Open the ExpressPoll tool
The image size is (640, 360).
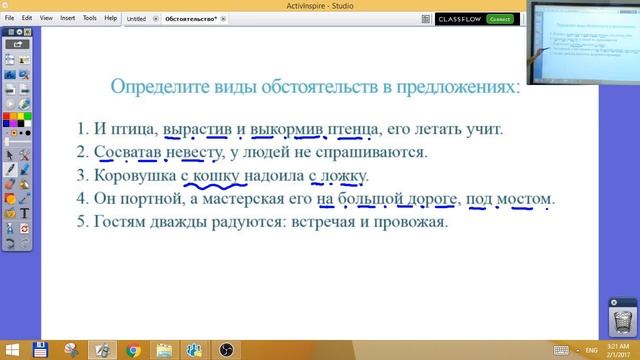tap(24, 104)
